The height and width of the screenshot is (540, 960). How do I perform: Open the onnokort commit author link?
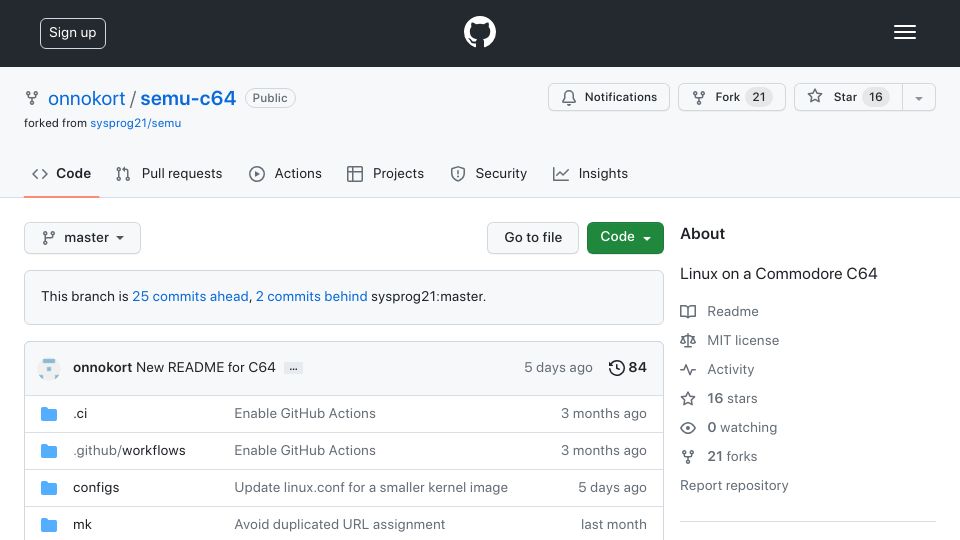coord(102,367)
